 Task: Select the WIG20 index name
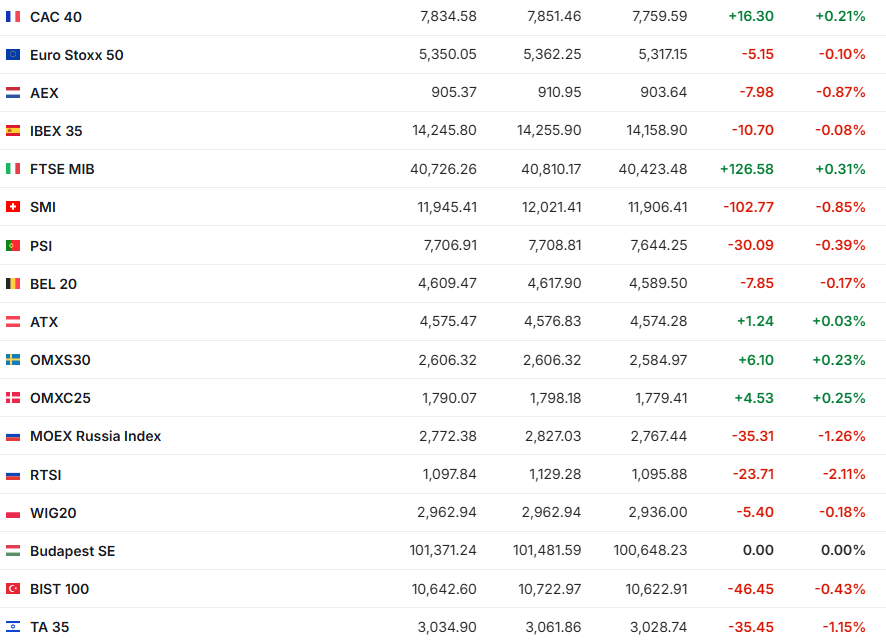coord(53,513)
